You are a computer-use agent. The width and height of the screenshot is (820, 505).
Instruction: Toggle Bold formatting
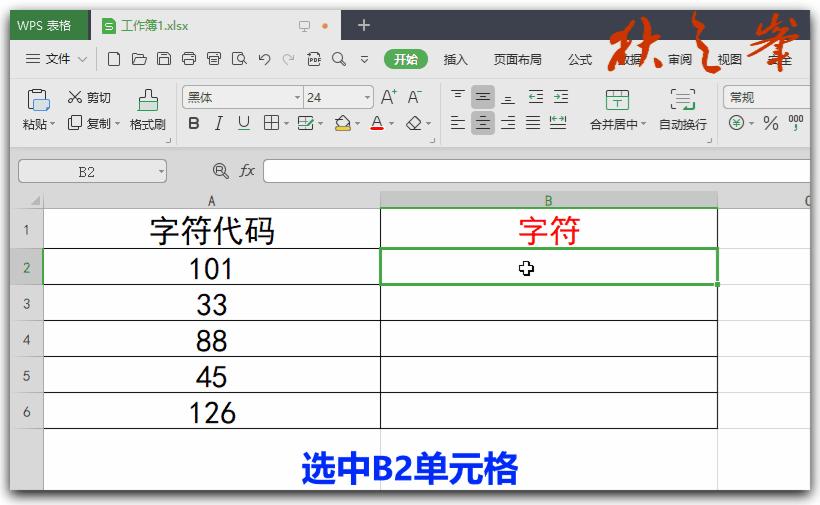(x=193, y=123)
